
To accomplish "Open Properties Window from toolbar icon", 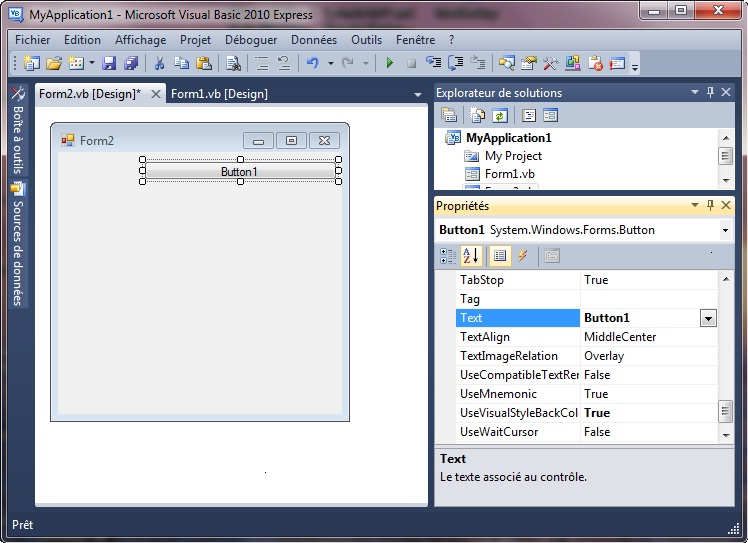I will 529,63.
